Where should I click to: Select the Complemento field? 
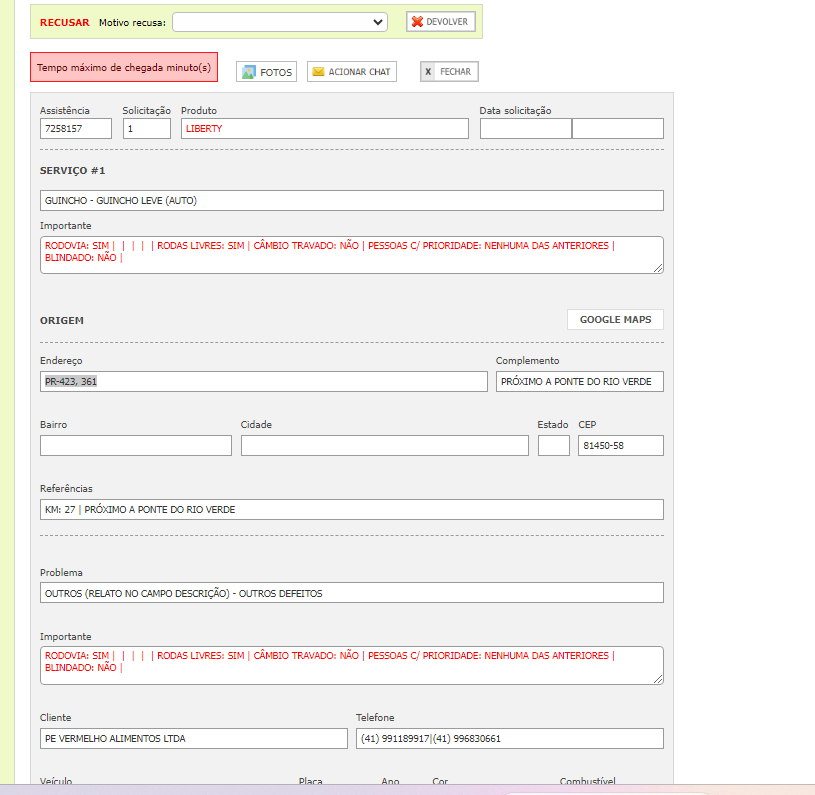coord(579,382)
